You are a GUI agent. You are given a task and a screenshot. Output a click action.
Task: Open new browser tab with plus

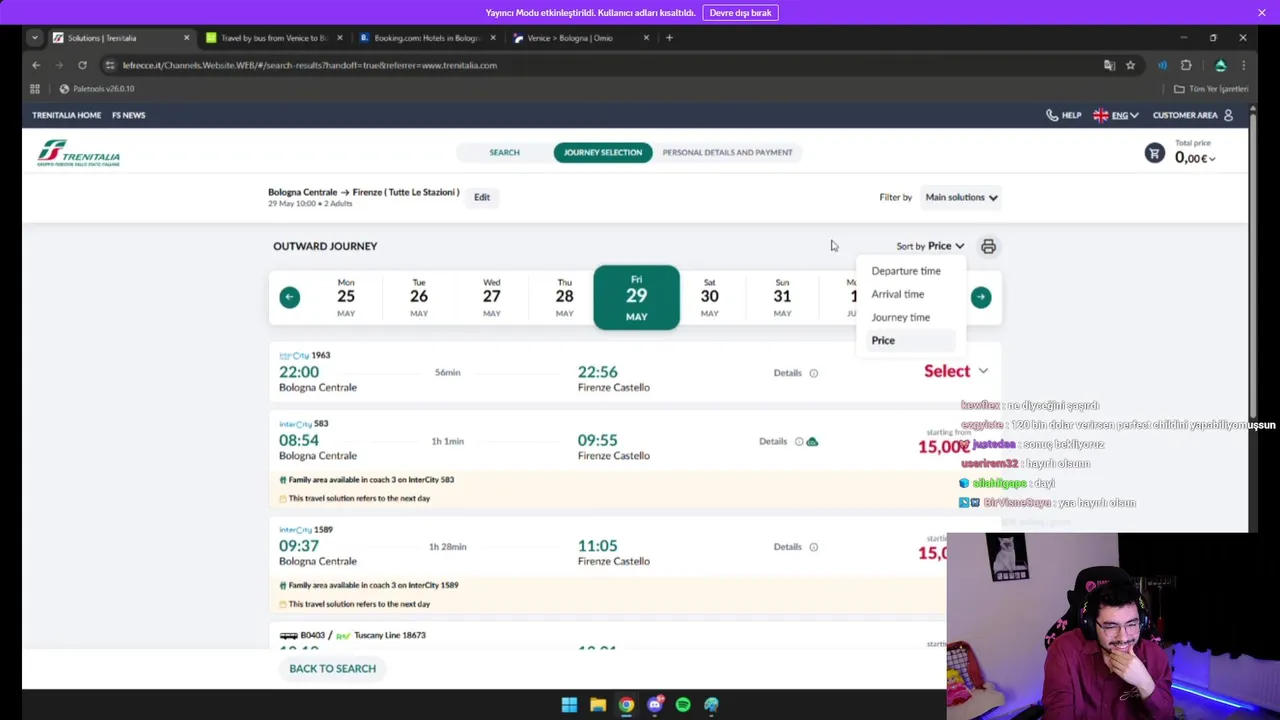click(669, 38)
